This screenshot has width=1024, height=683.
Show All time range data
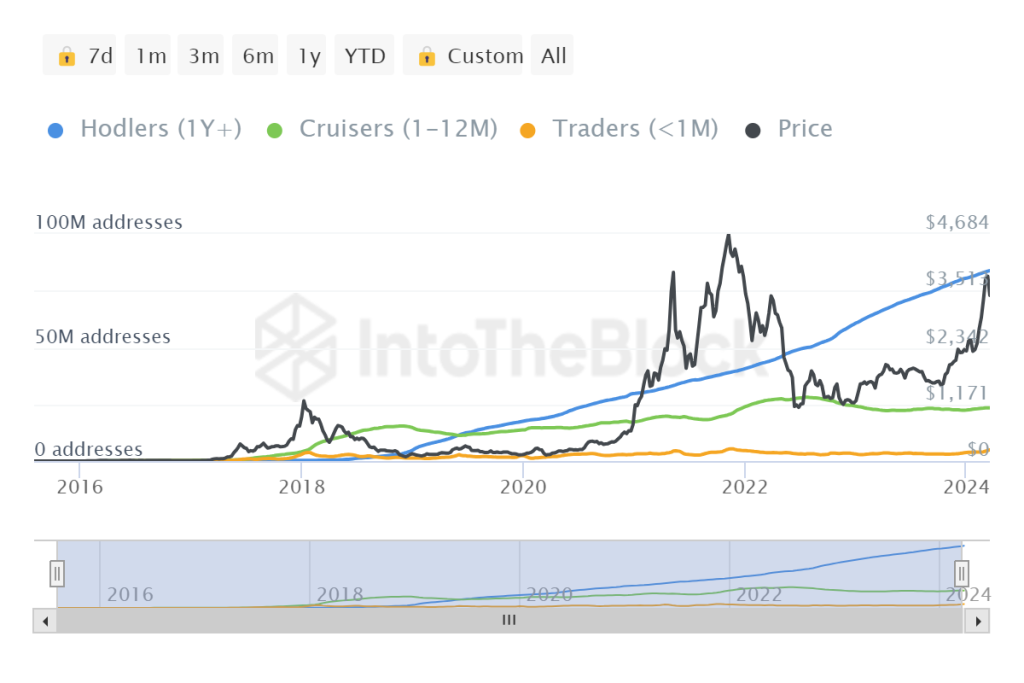pos(553,56)
